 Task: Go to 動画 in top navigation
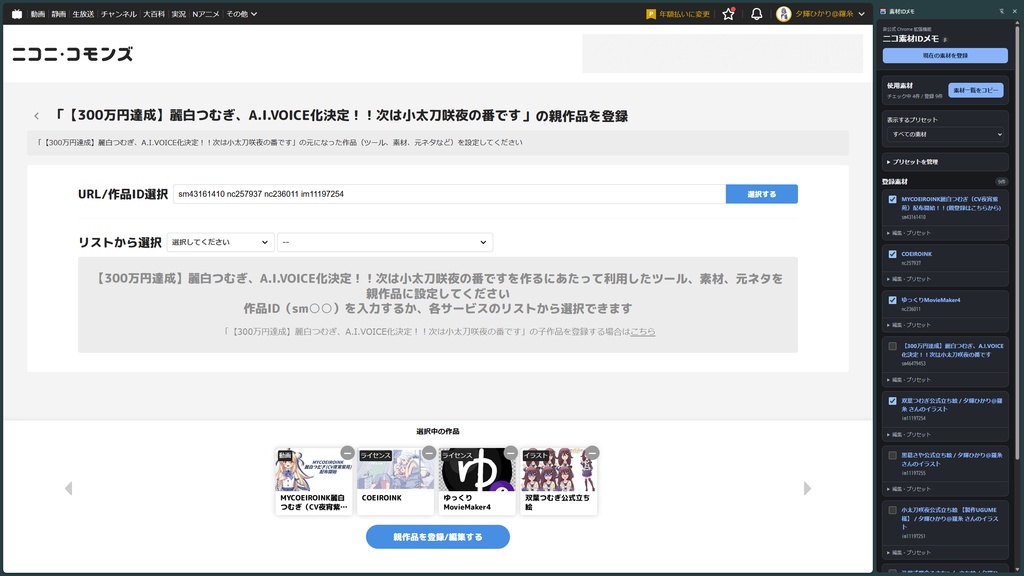(x=38, y=14)
